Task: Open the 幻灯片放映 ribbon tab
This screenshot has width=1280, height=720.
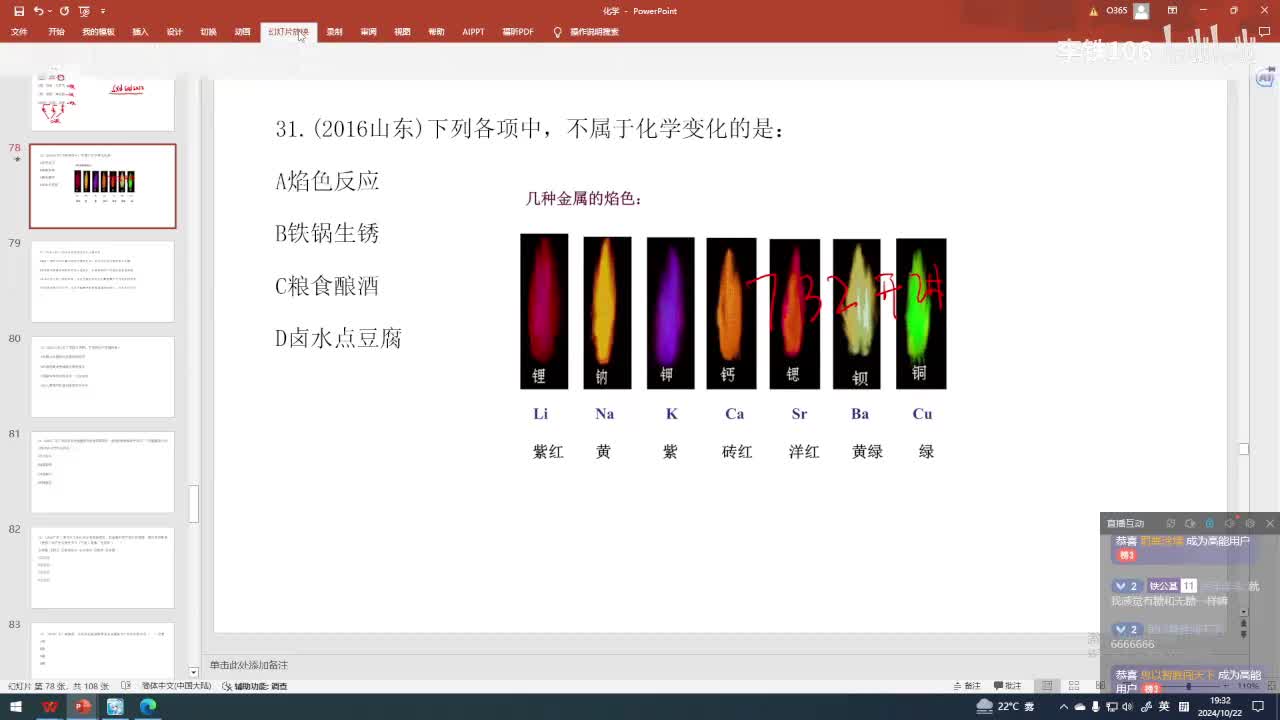Action: pos(288,32)
